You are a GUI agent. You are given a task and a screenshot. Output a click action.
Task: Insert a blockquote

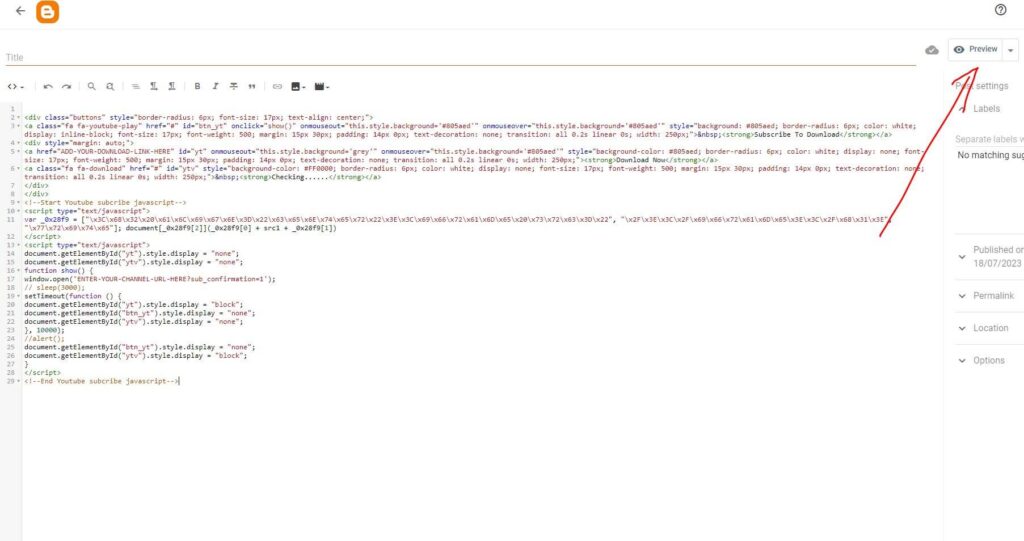(252, 86)
